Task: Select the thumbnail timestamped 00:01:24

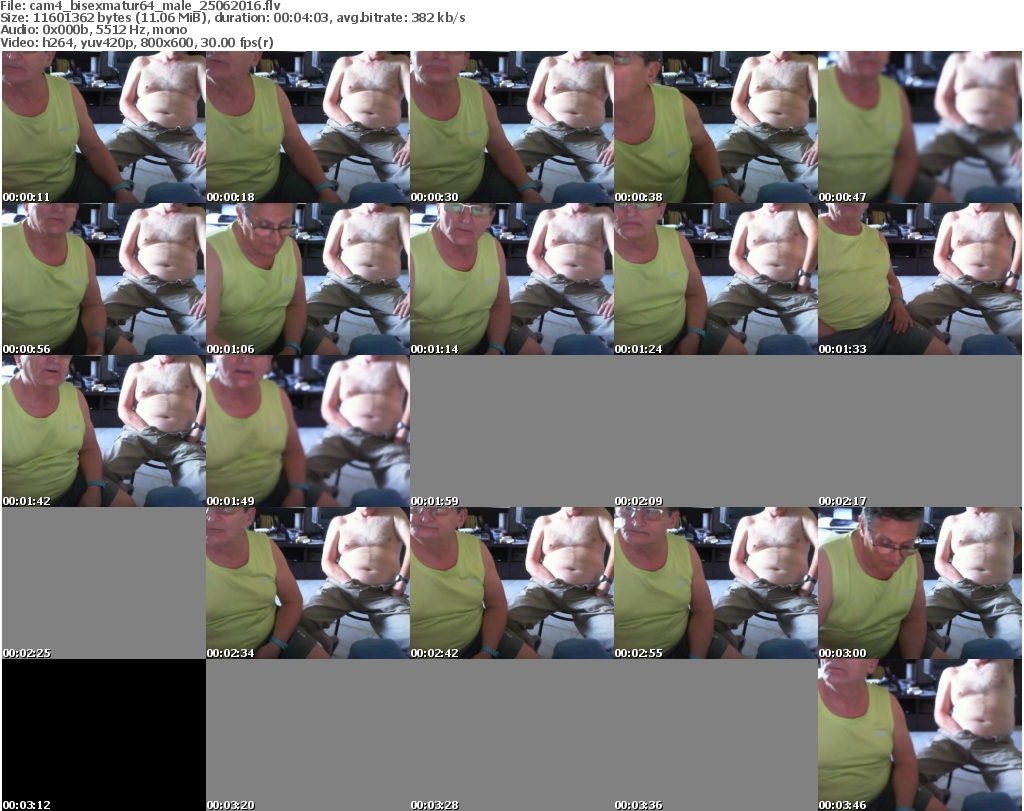Action: click(x=716, y=279)
